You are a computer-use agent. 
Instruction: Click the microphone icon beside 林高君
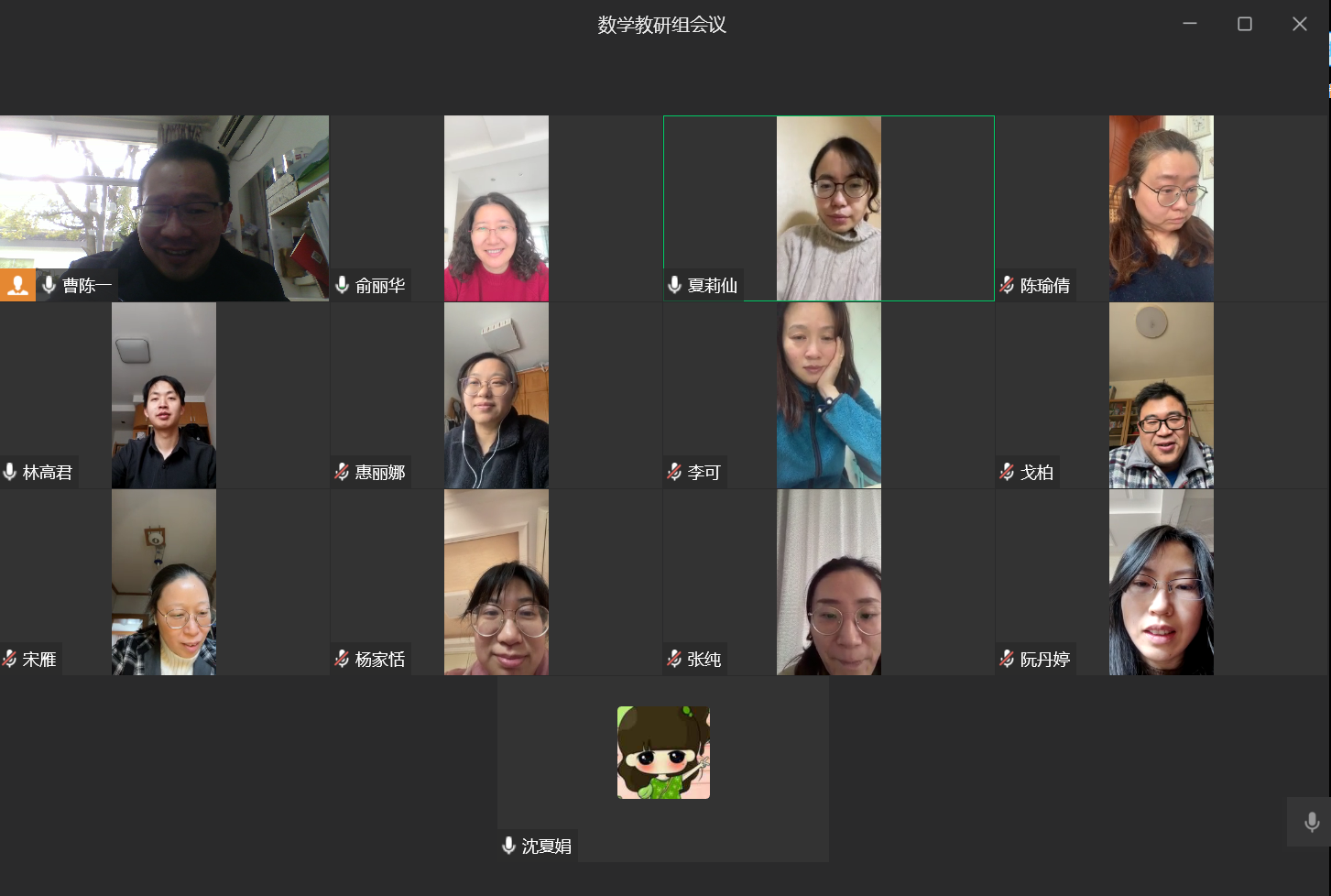[10, 472]
